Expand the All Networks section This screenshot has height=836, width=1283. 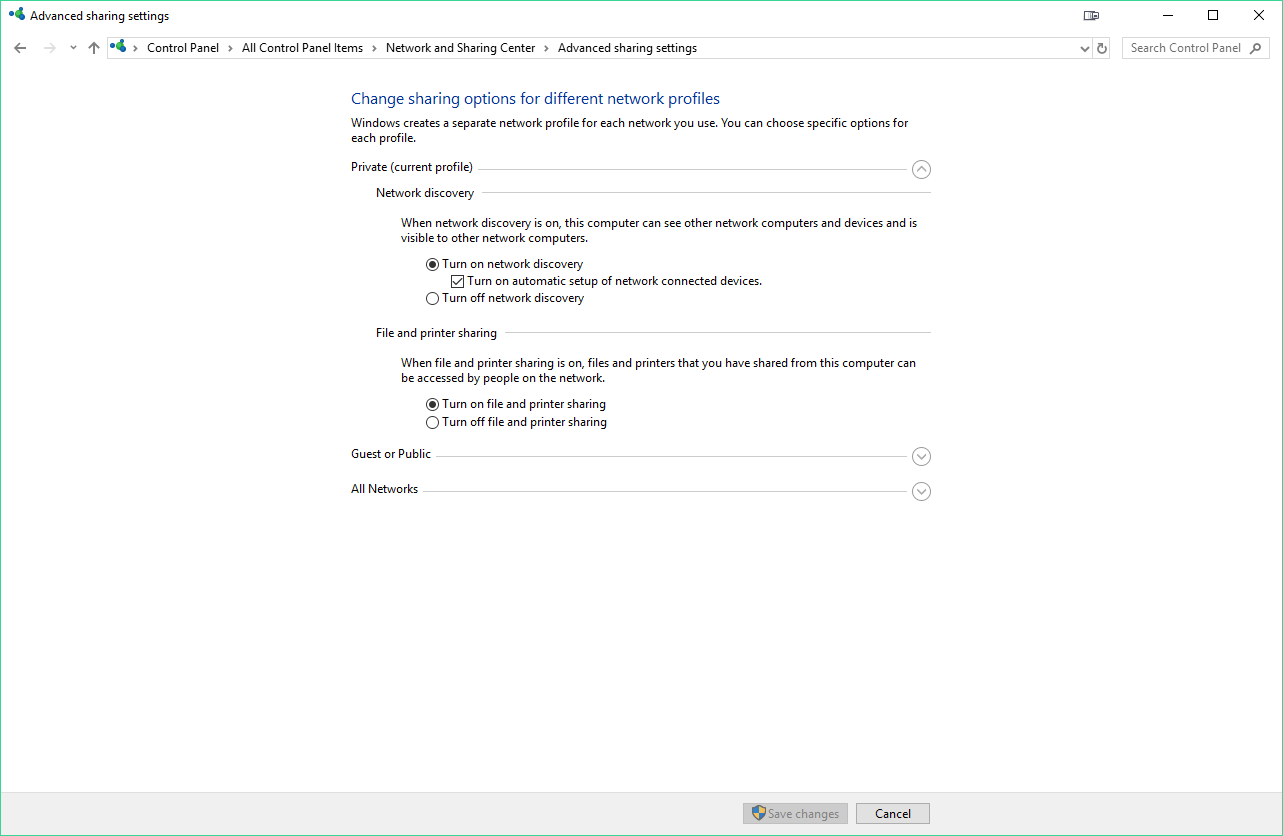[x=922, y=492]
